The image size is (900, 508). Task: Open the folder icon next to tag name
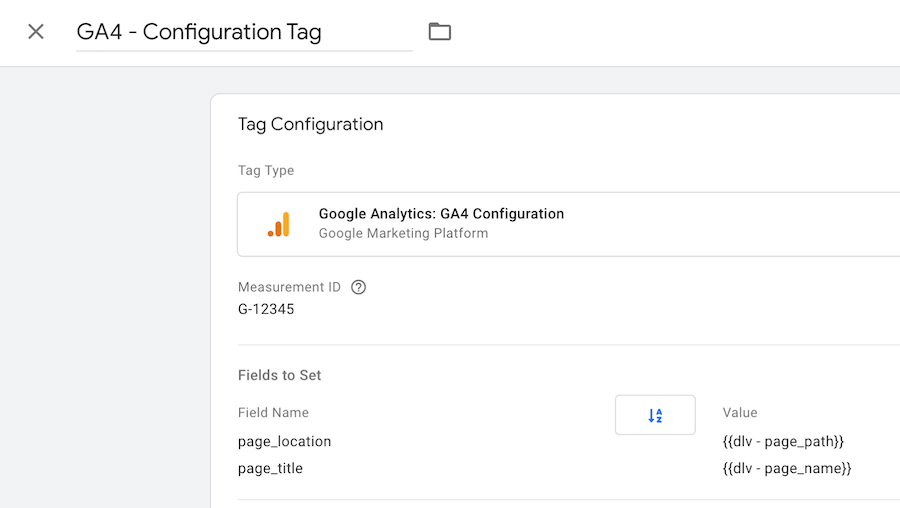pos(440,31)
